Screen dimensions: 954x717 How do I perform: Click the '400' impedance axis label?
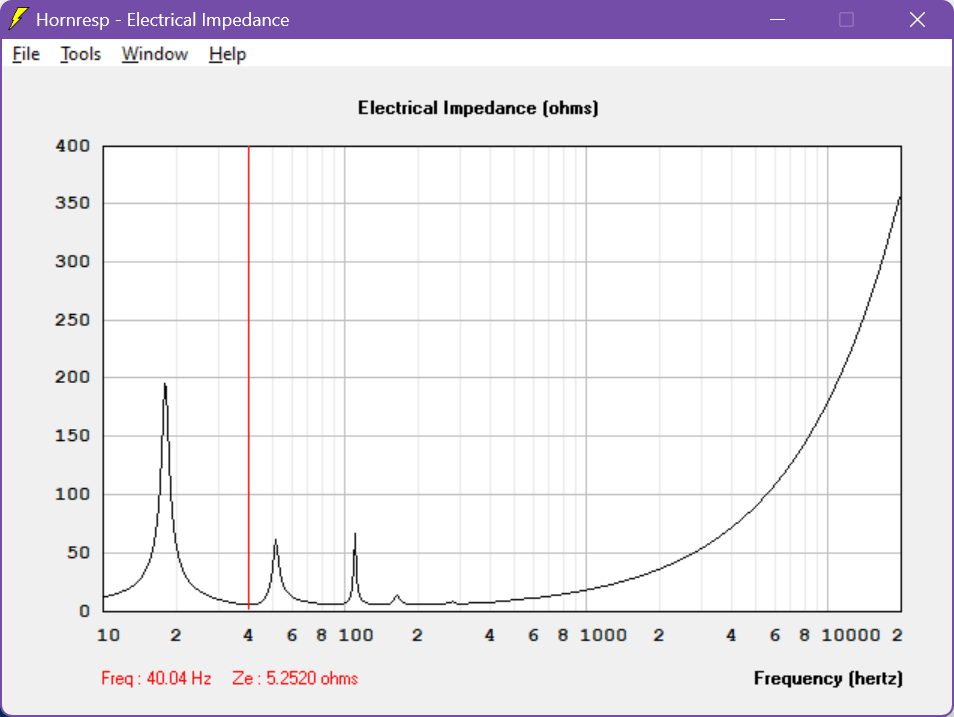[72, 146]
